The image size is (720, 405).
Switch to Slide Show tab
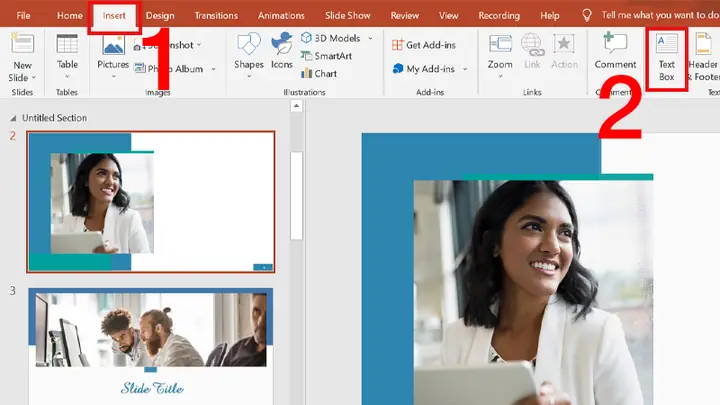348,16
